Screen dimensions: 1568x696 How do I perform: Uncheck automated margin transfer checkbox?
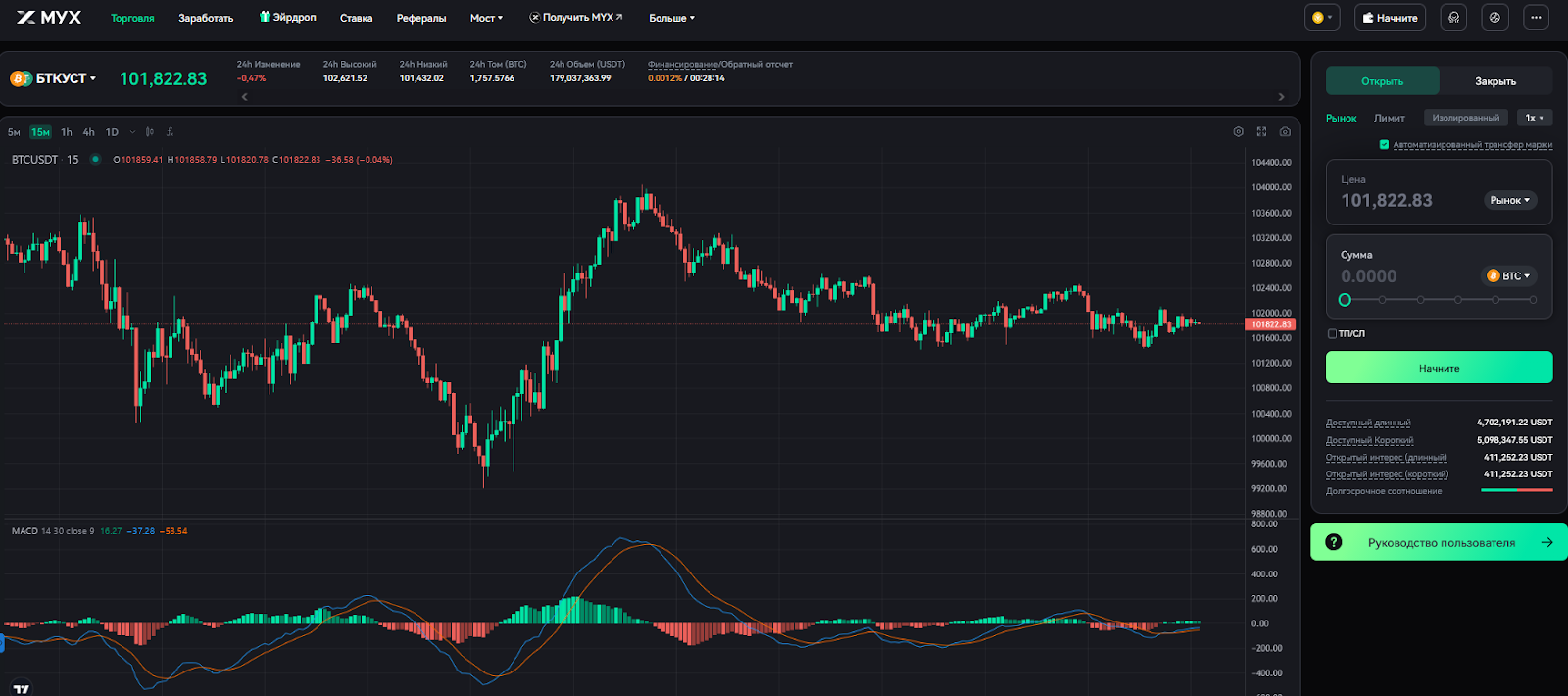[x=1384, y=145]
